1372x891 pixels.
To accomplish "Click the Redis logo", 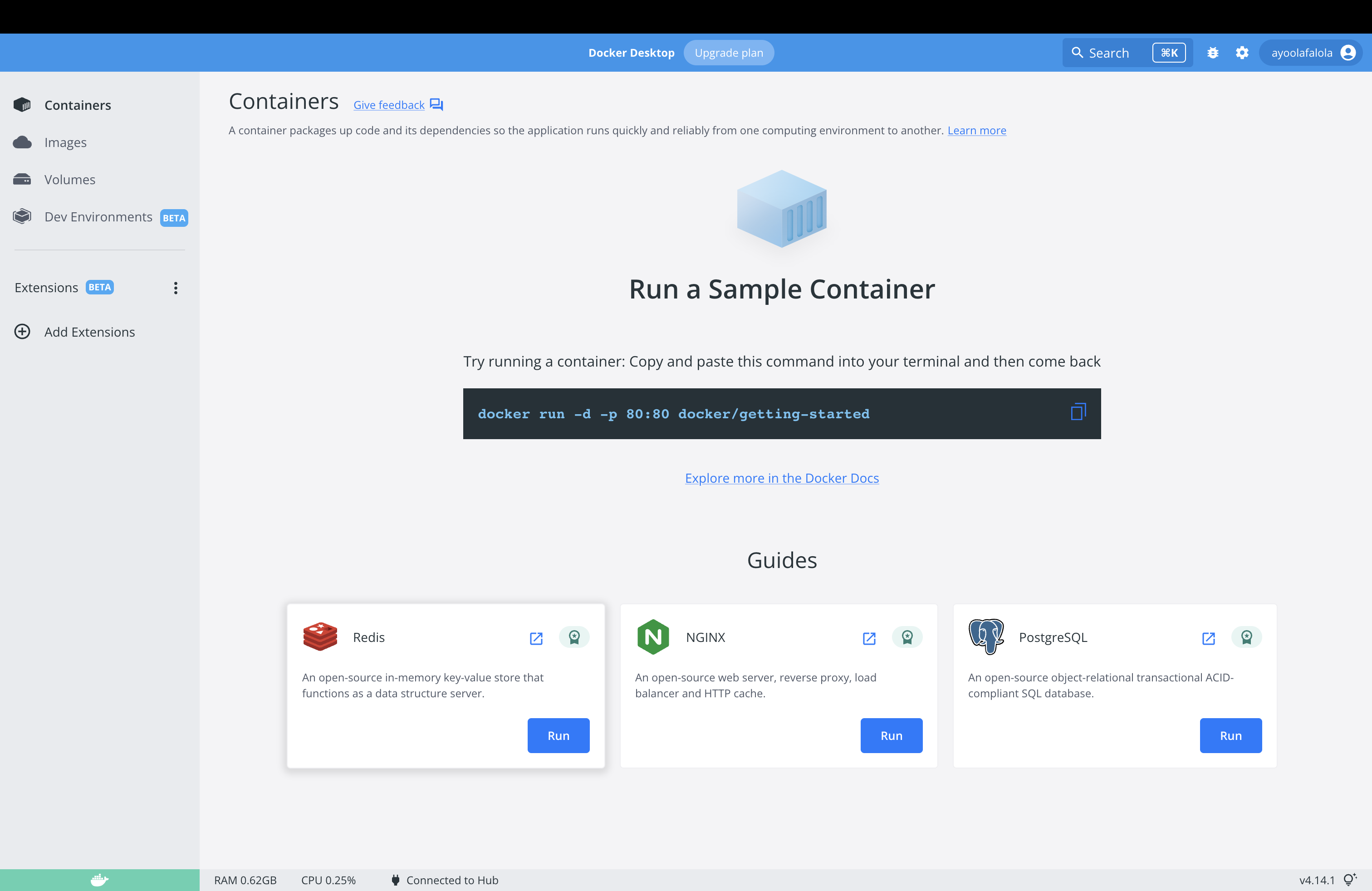I will [320, 637].
